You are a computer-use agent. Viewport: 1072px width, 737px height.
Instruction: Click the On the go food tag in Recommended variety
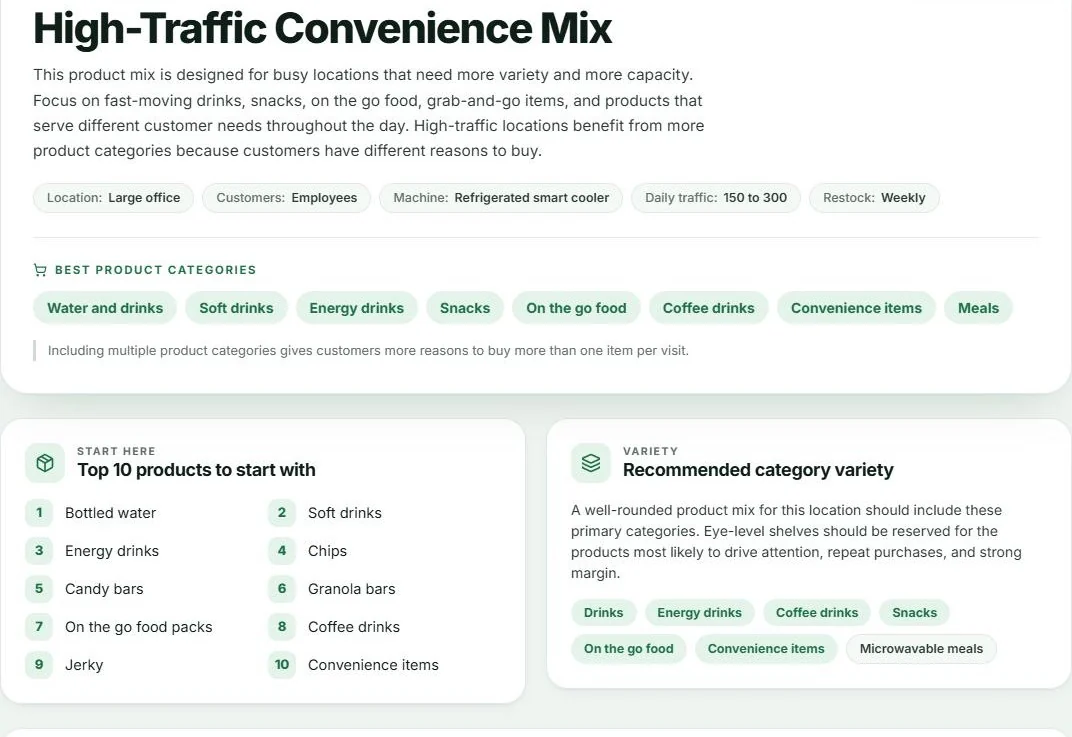click(x=629, y=649)
